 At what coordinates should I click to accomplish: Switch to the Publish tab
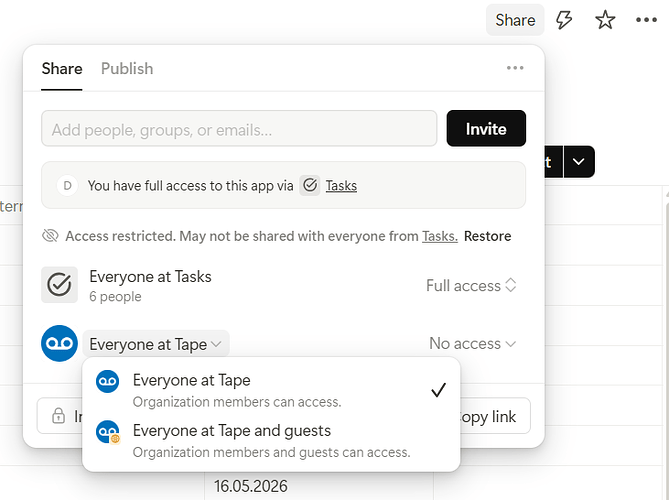127,68
